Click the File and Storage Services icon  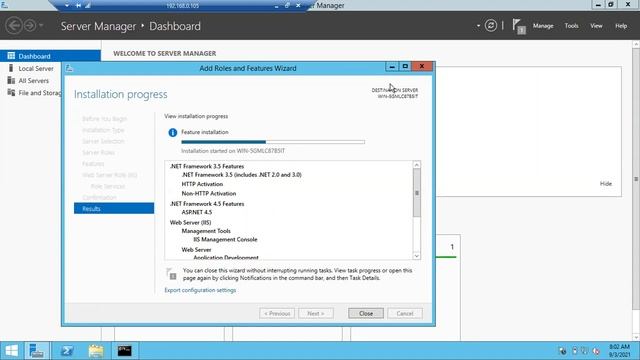11,93
